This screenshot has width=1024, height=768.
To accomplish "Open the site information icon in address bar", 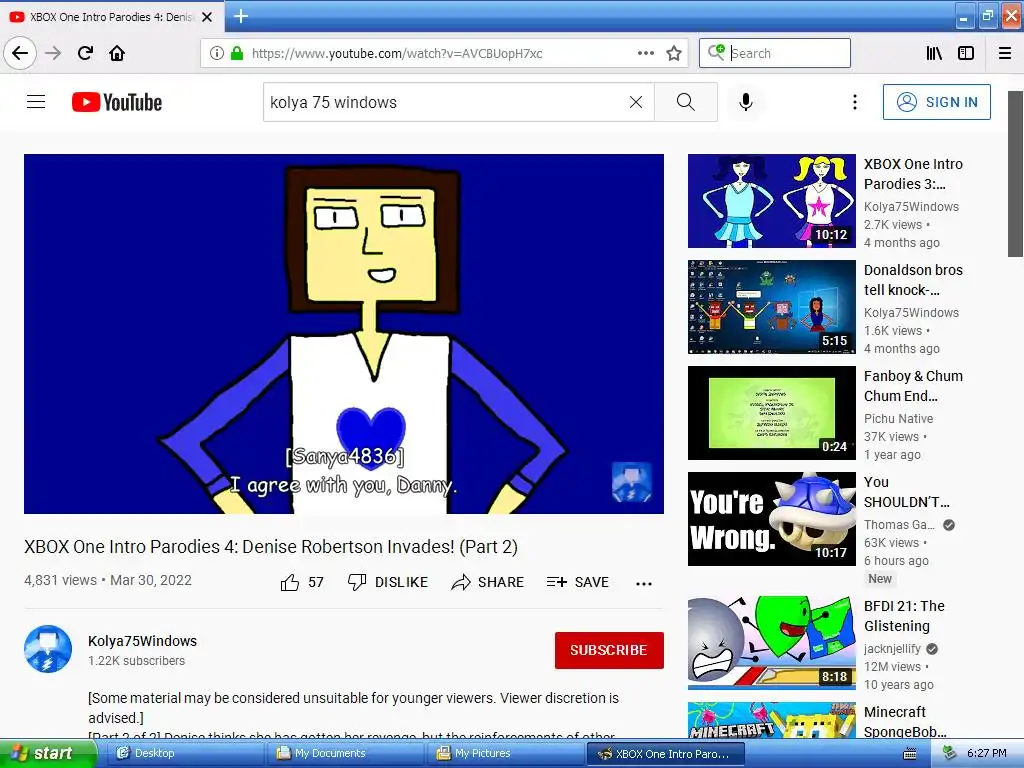I will point(217,54).
